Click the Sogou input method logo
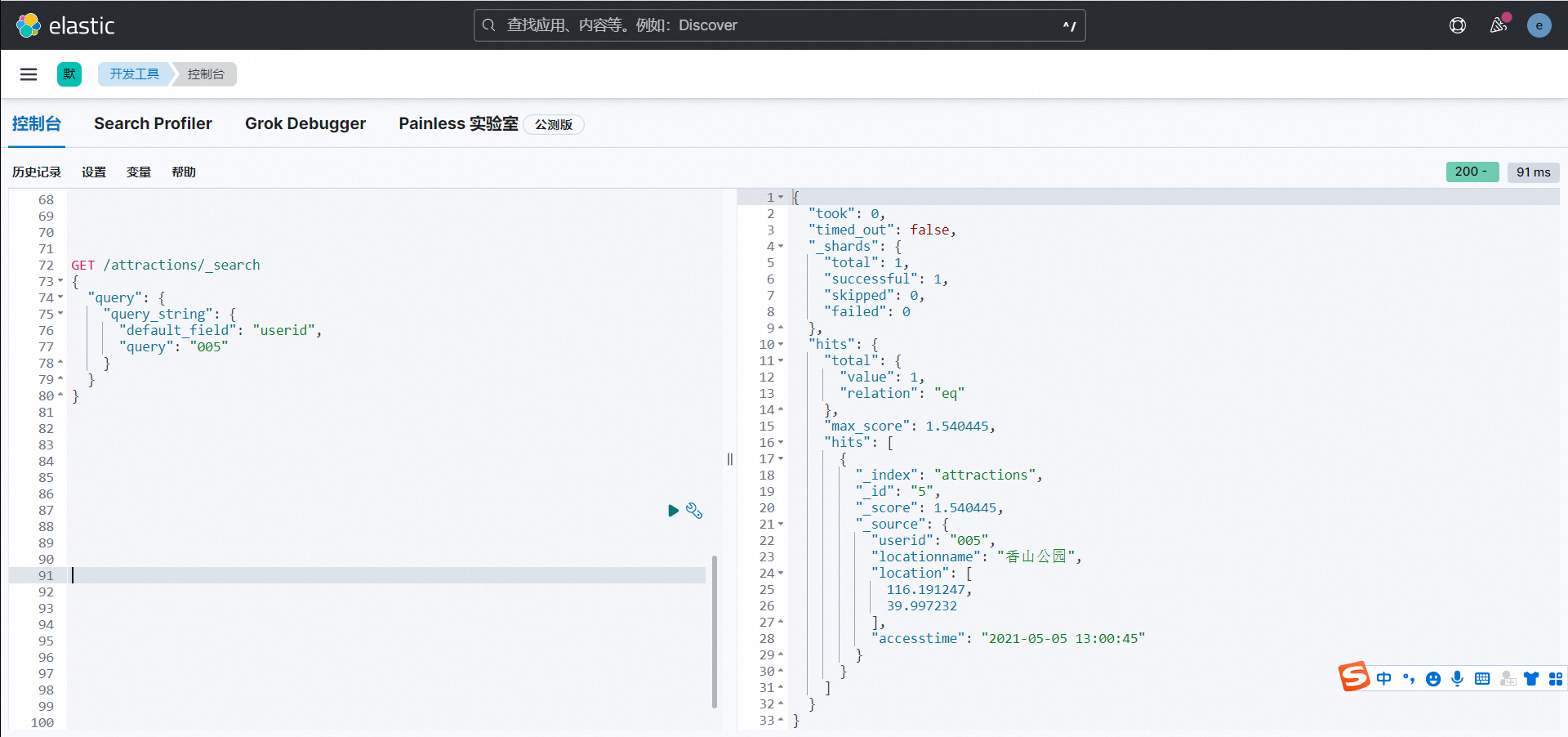The height and width of the screenshot is (737, 1568). coord(1354,677)
